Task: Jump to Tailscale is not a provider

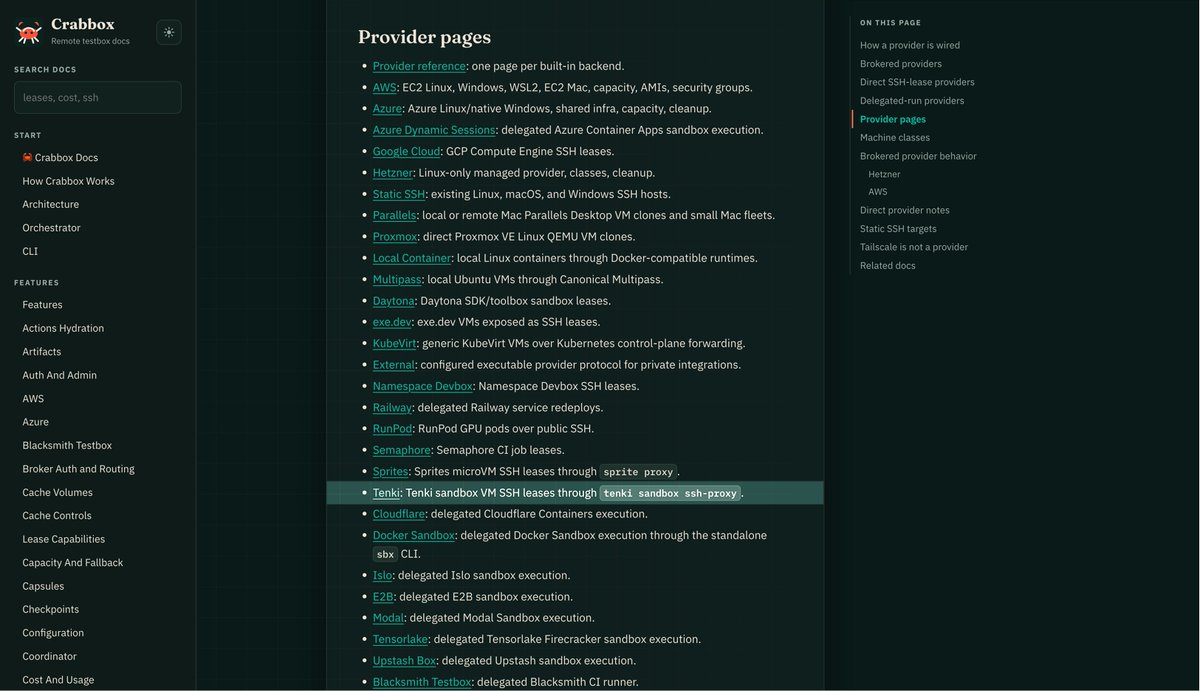Action: [914, 247]
